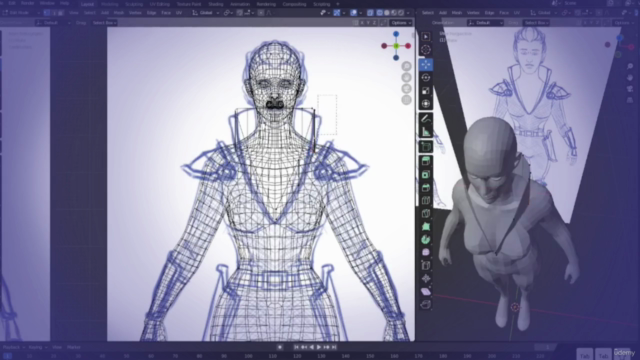The height and width of the screenshot is (360, 640).
Task: Select the Add Cube tool
Action: (426, 147)
